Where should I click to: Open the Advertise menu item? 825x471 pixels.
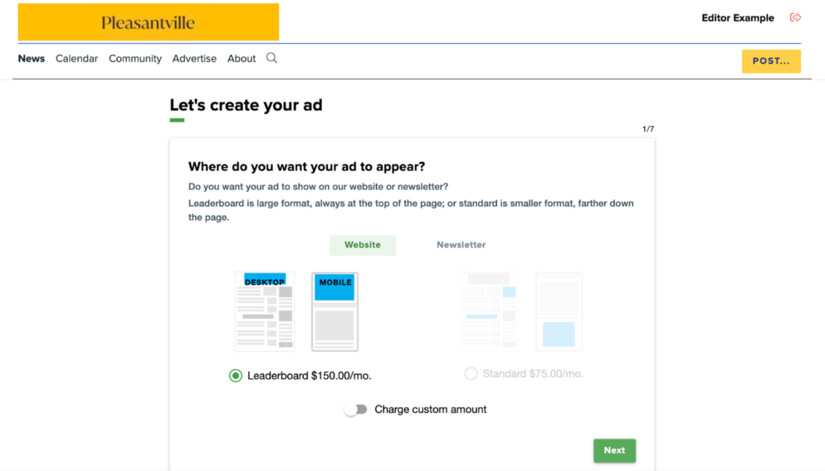pyautogui.click(x=194, y=59)
